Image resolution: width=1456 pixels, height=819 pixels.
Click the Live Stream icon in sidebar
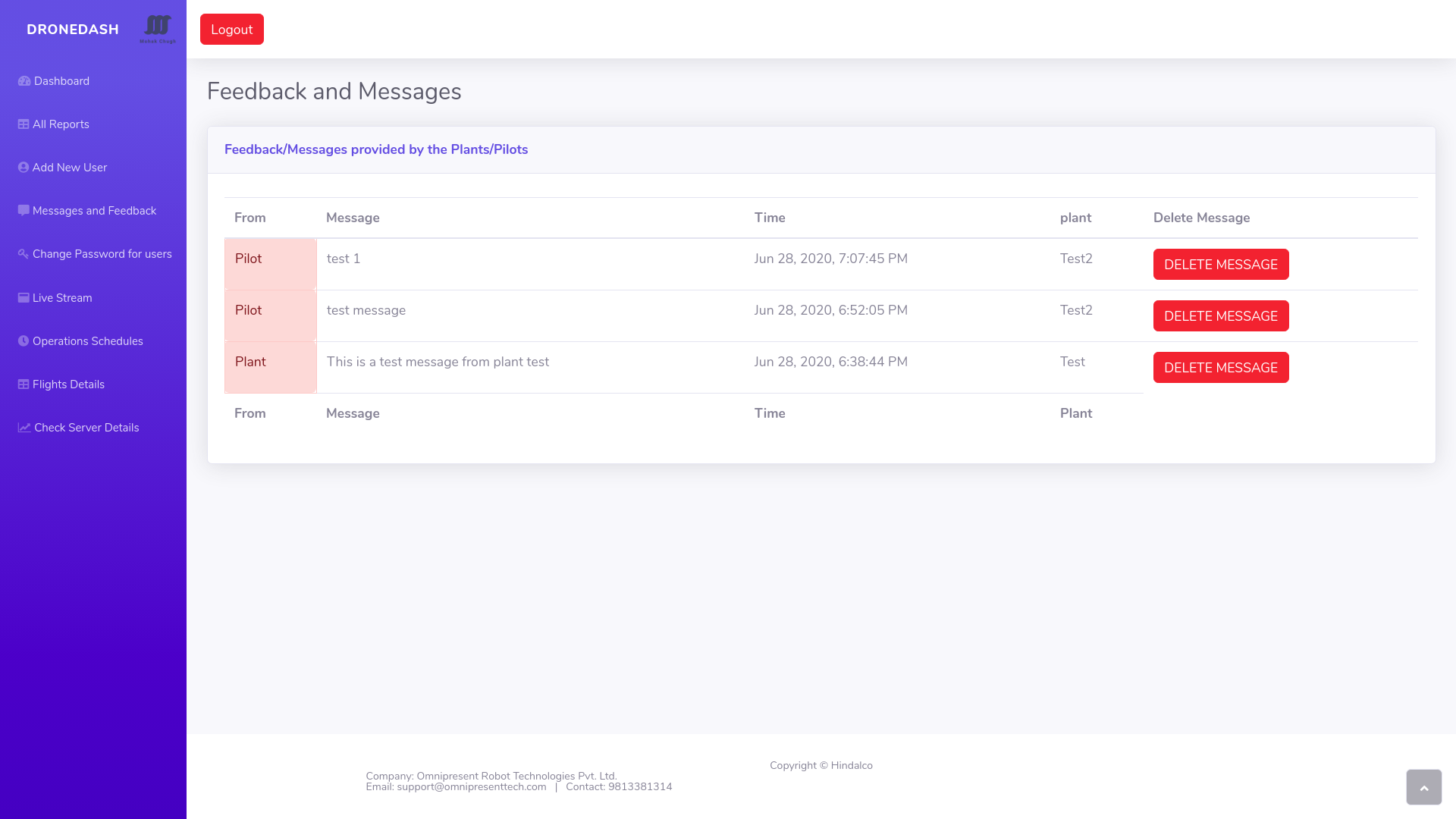click(24, 298)
